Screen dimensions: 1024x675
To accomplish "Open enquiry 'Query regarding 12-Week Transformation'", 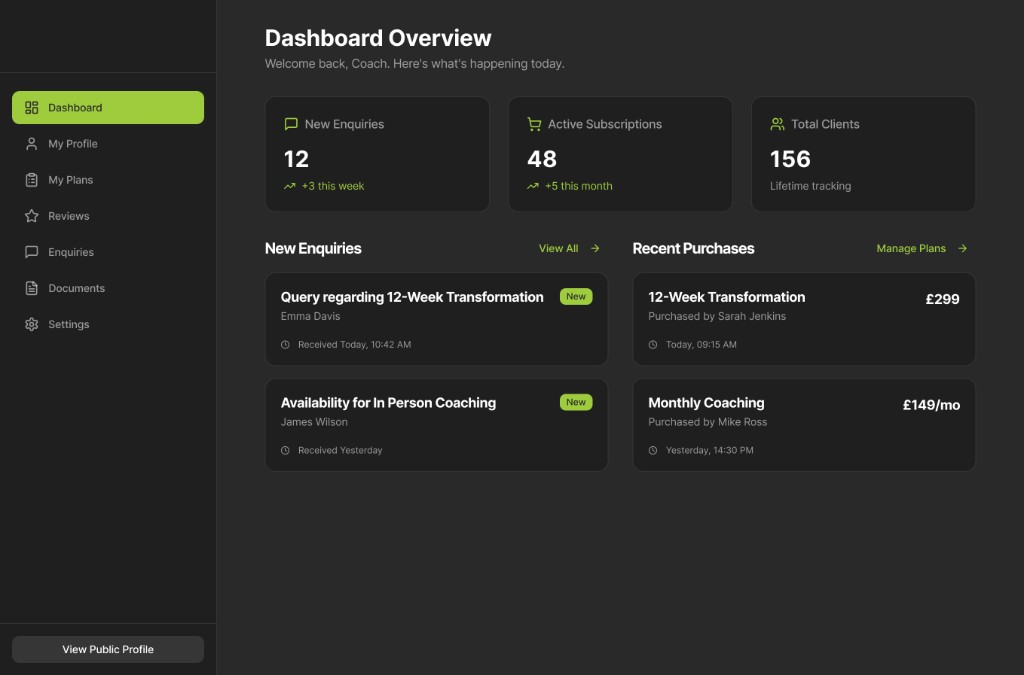I will pos(412,297).
